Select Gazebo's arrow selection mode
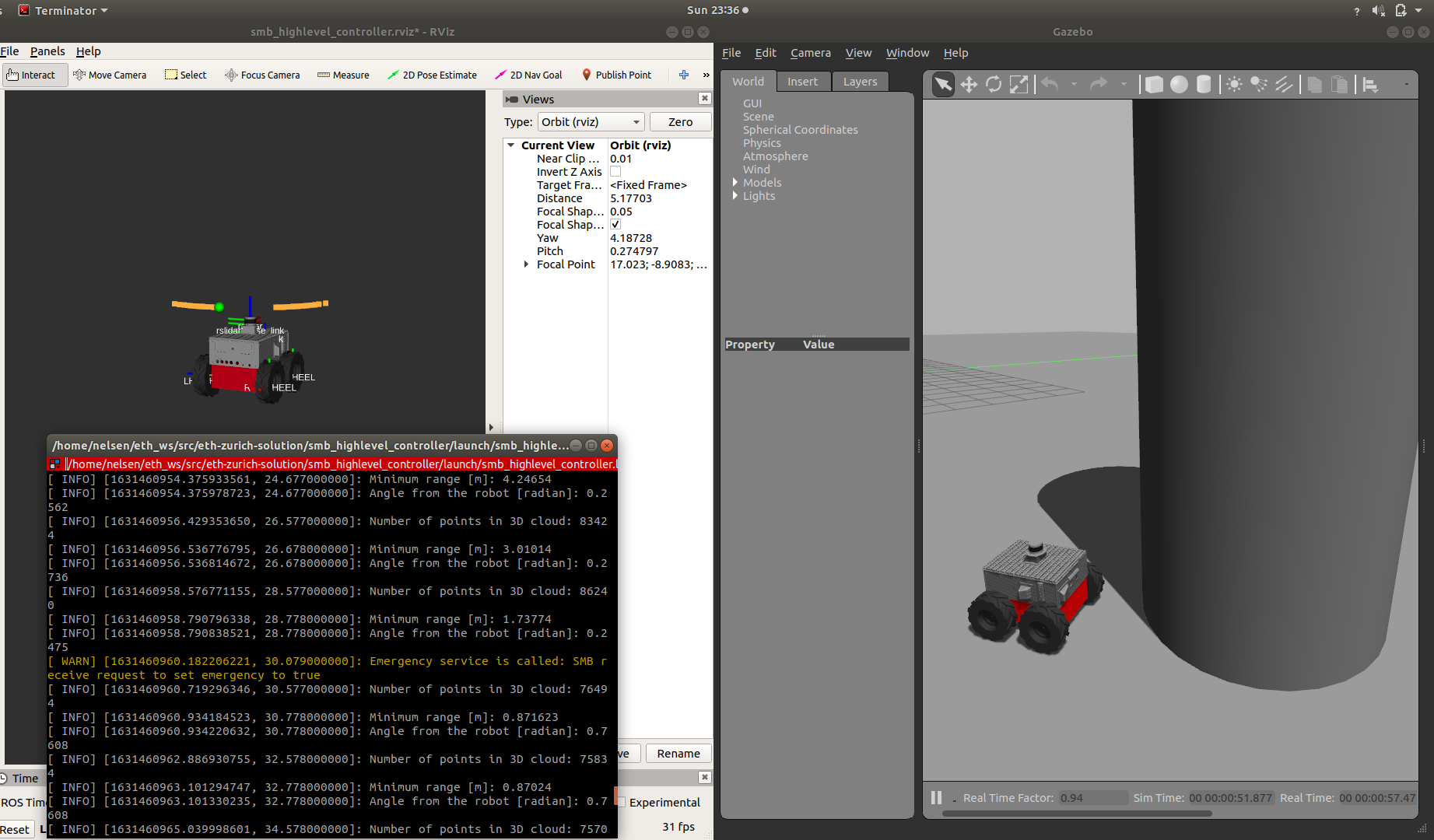The width and height of the screenshot is (1434, 840). (x=943, y=84)
